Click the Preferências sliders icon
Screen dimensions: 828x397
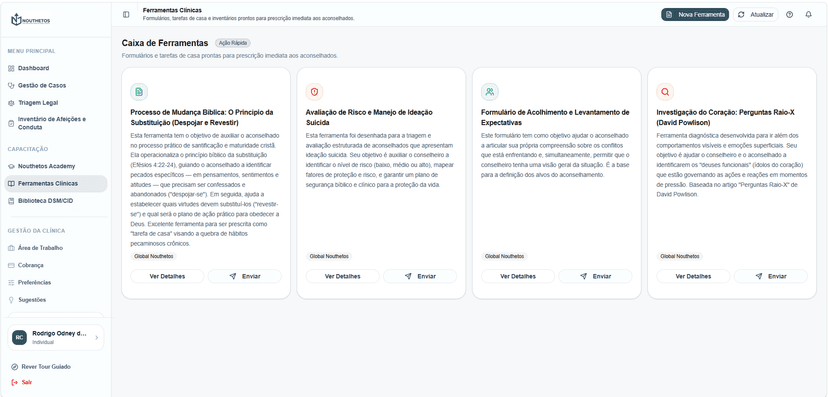tap(11, 282)
